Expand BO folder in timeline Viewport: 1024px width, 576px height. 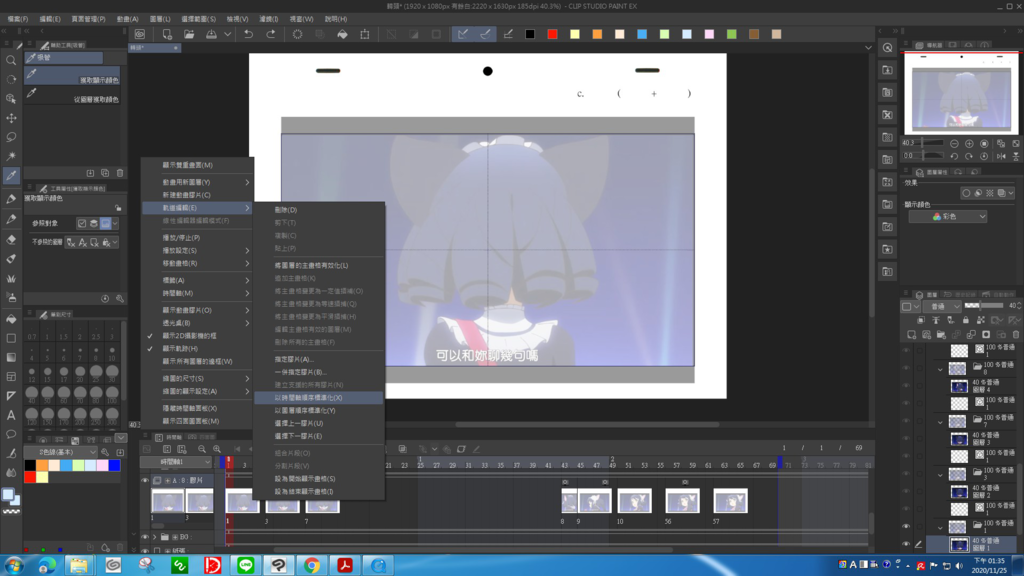[155, 537]
